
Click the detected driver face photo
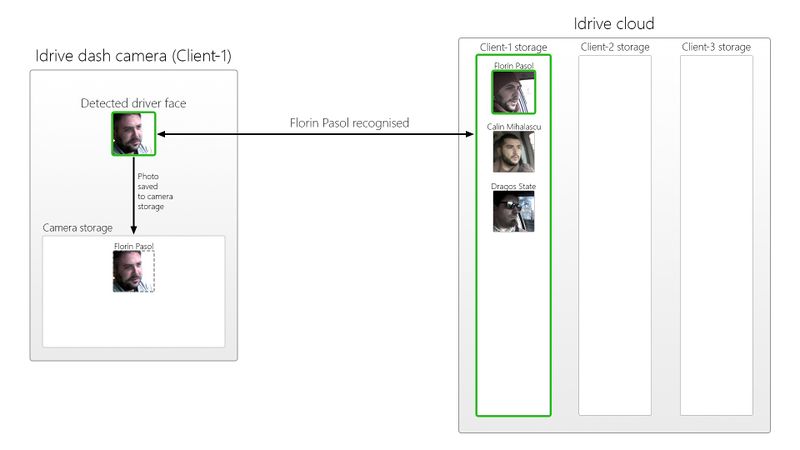point(133,133)
